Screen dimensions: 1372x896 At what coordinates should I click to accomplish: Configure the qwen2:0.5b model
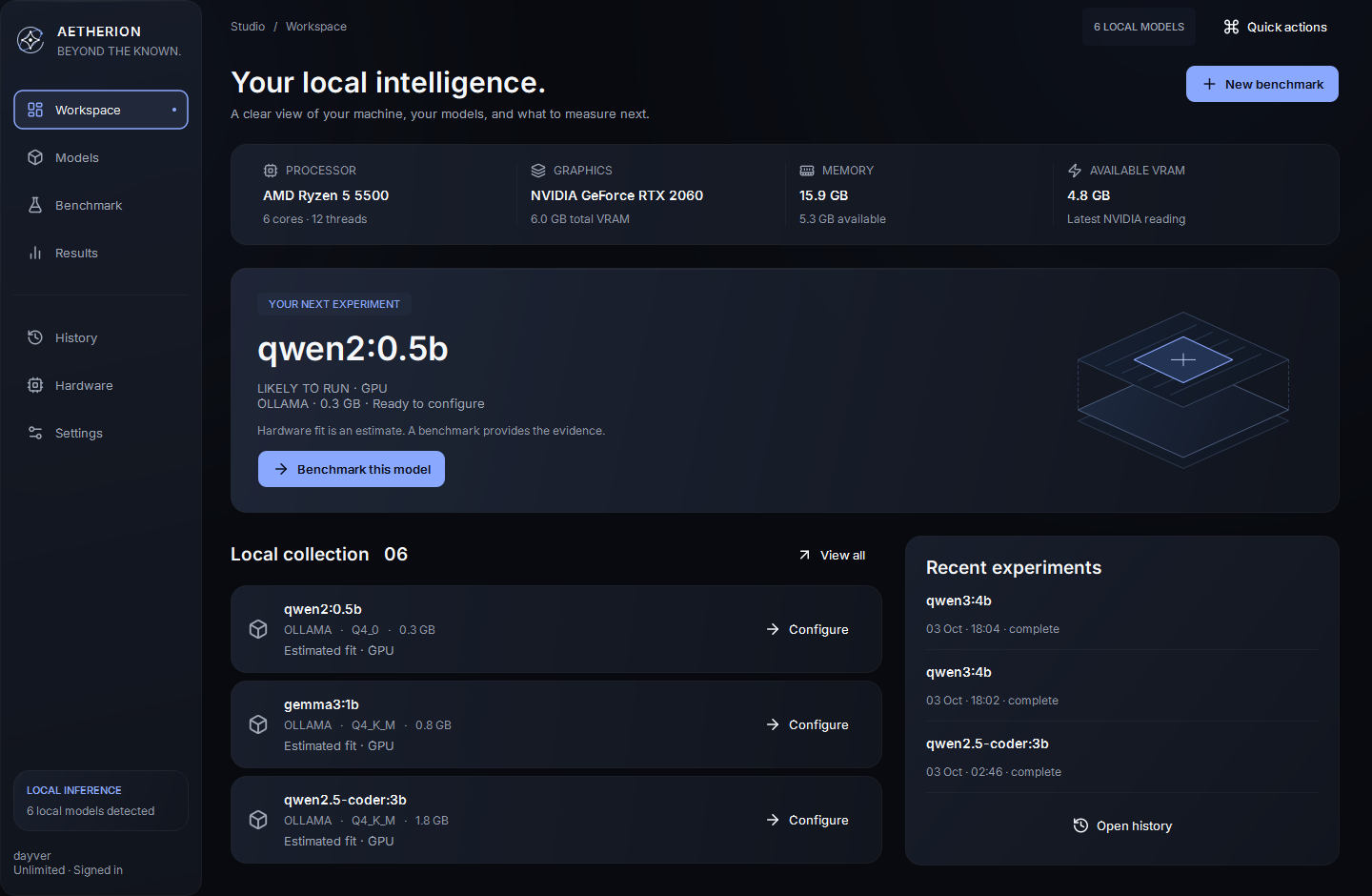[x=807, y=629]
